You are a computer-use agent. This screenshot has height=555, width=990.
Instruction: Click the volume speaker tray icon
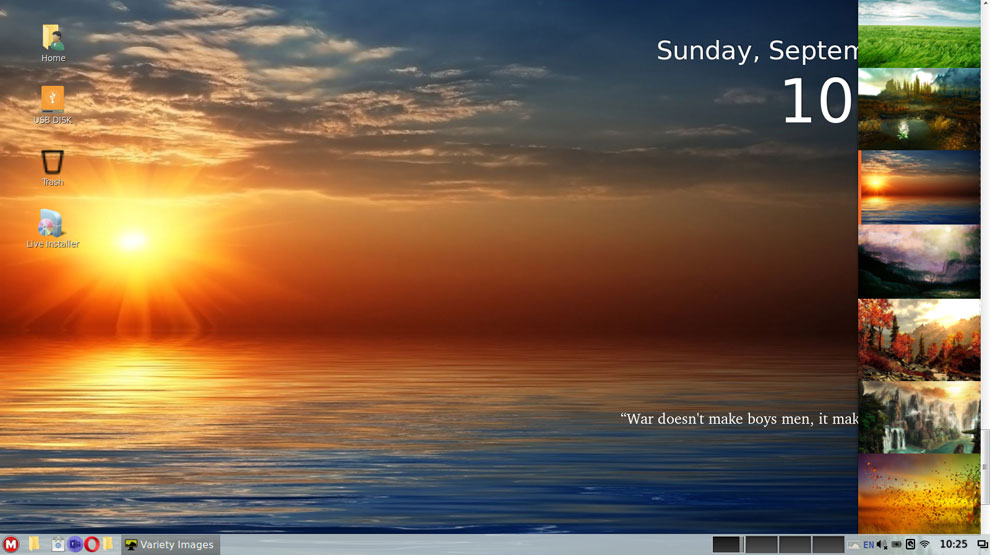(882, 544)
